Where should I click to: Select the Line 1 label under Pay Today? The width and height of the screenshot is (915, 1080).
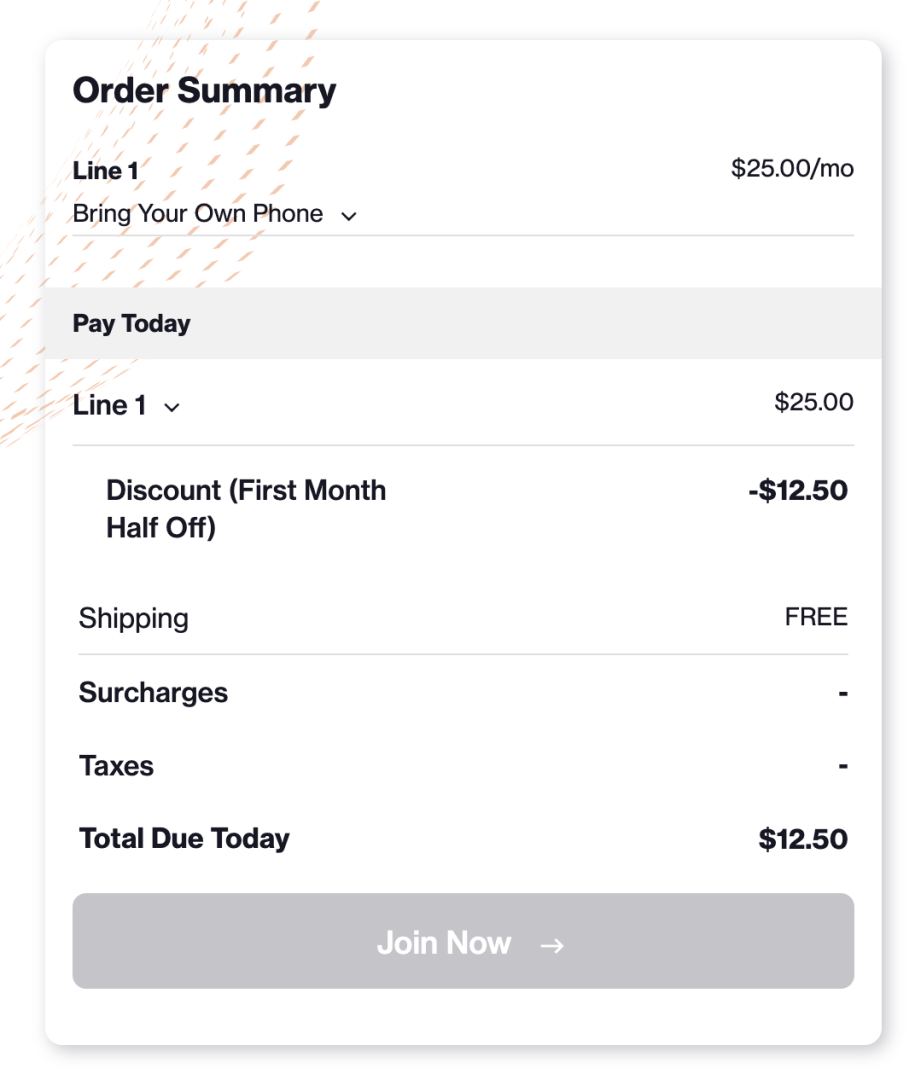pyautogui.click(x=110, y=405)
